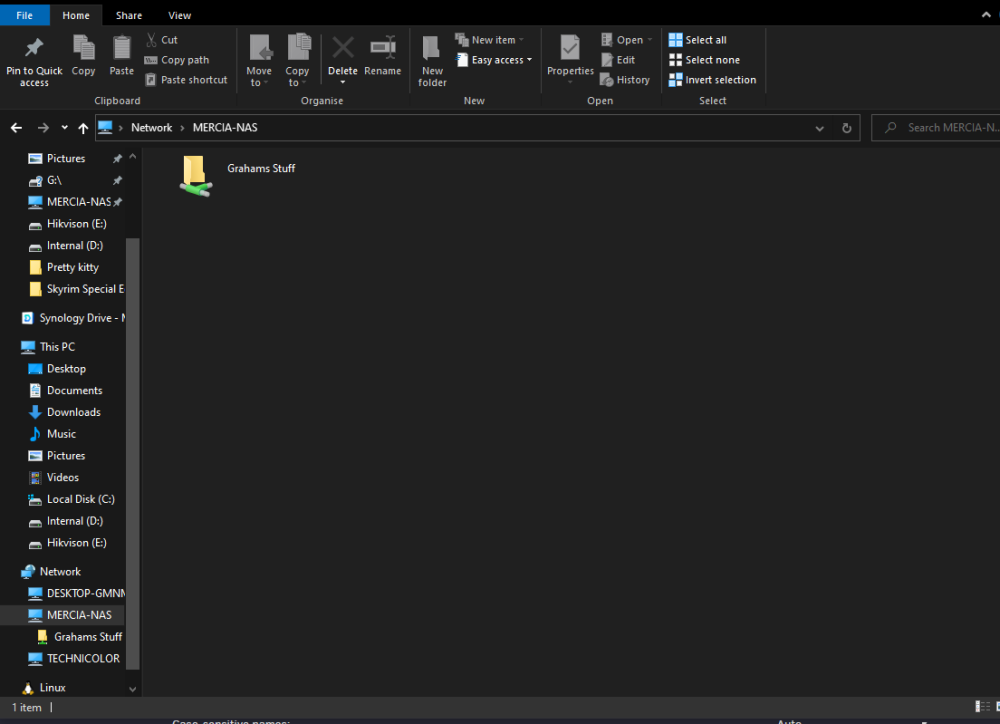This screenshot has height=724, width=1000.
Task: Open Hikvison (E:) under Quick access
Action: (77, 224)
